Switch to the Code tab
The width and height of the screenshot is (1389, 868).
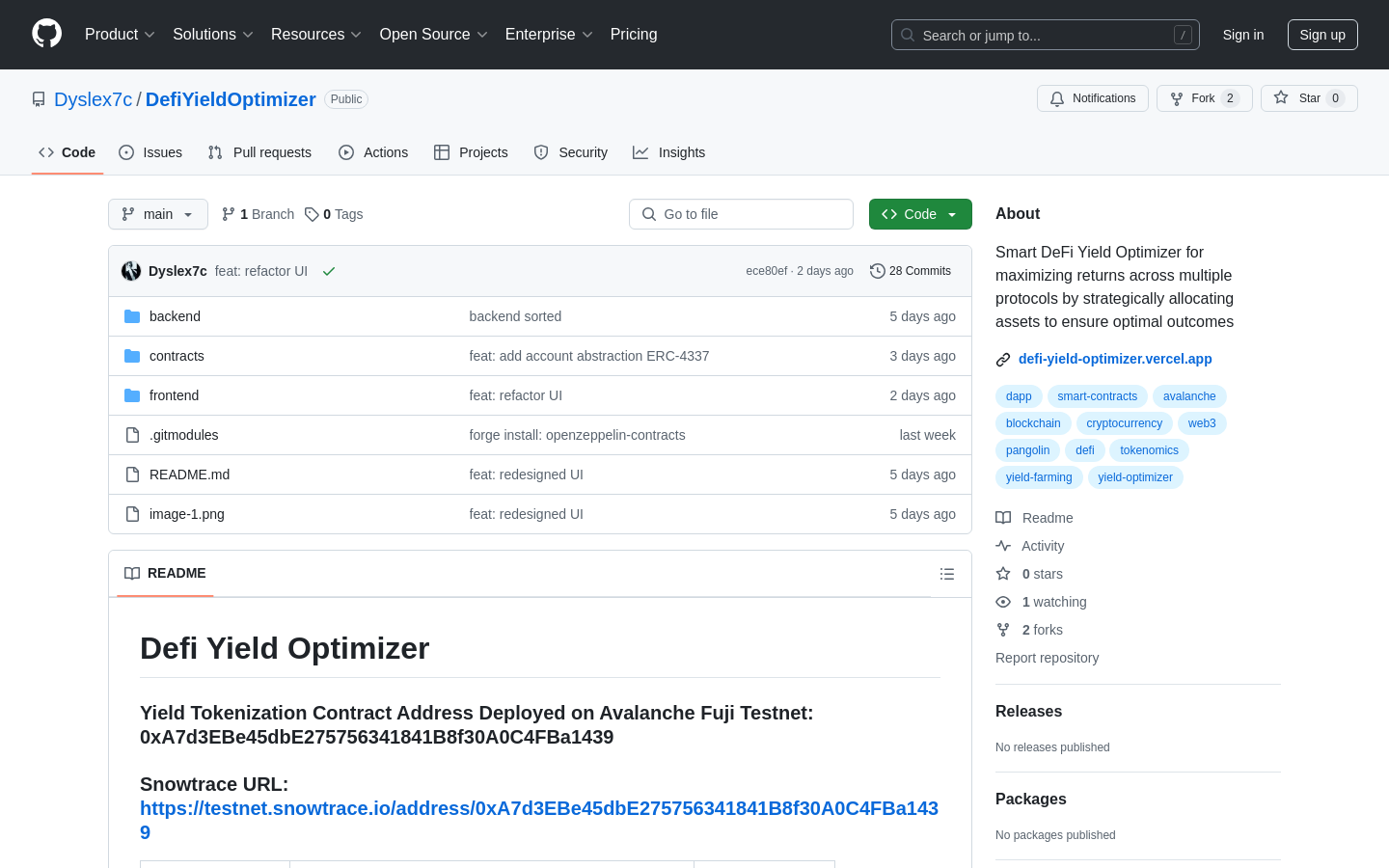click(x=68, y=152)
